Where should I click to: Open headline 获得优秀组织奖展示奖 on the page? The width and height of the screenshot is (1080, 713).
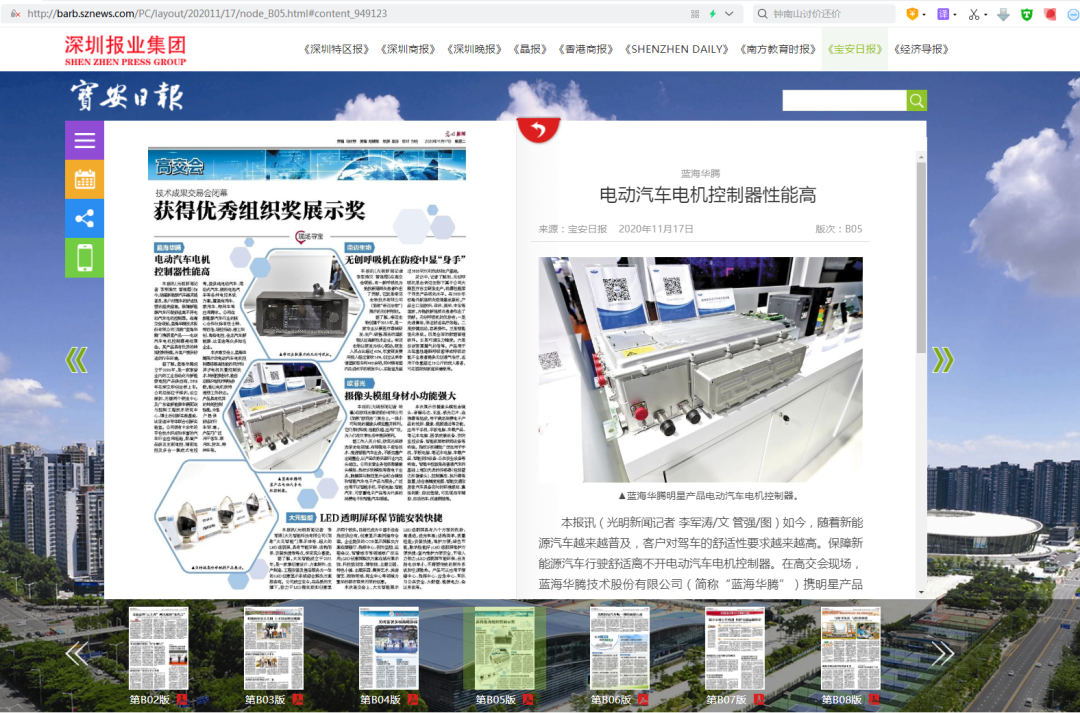[x=259, y=211]
